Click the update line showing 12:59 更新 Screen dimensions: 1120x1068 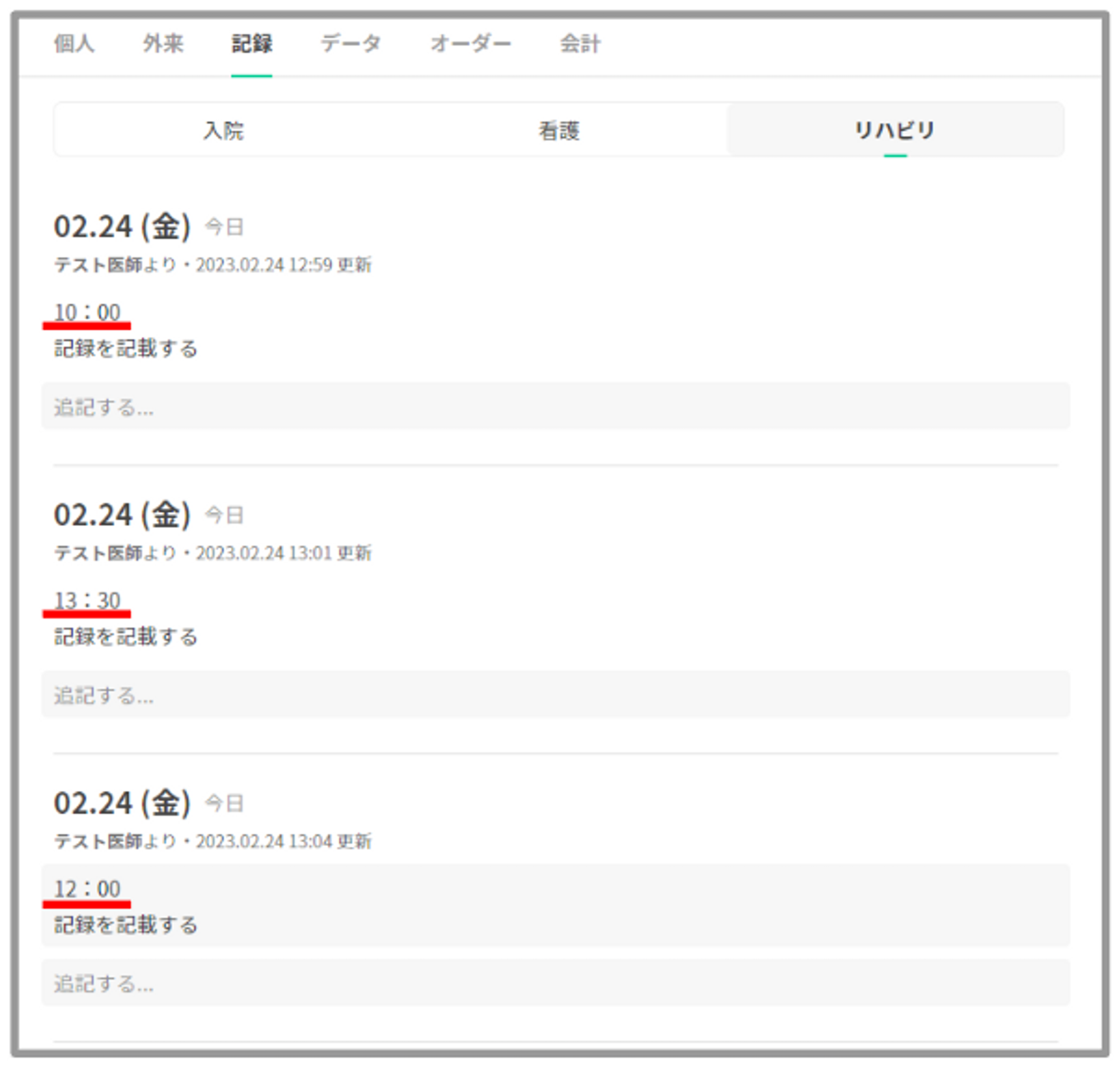(213, 265)
